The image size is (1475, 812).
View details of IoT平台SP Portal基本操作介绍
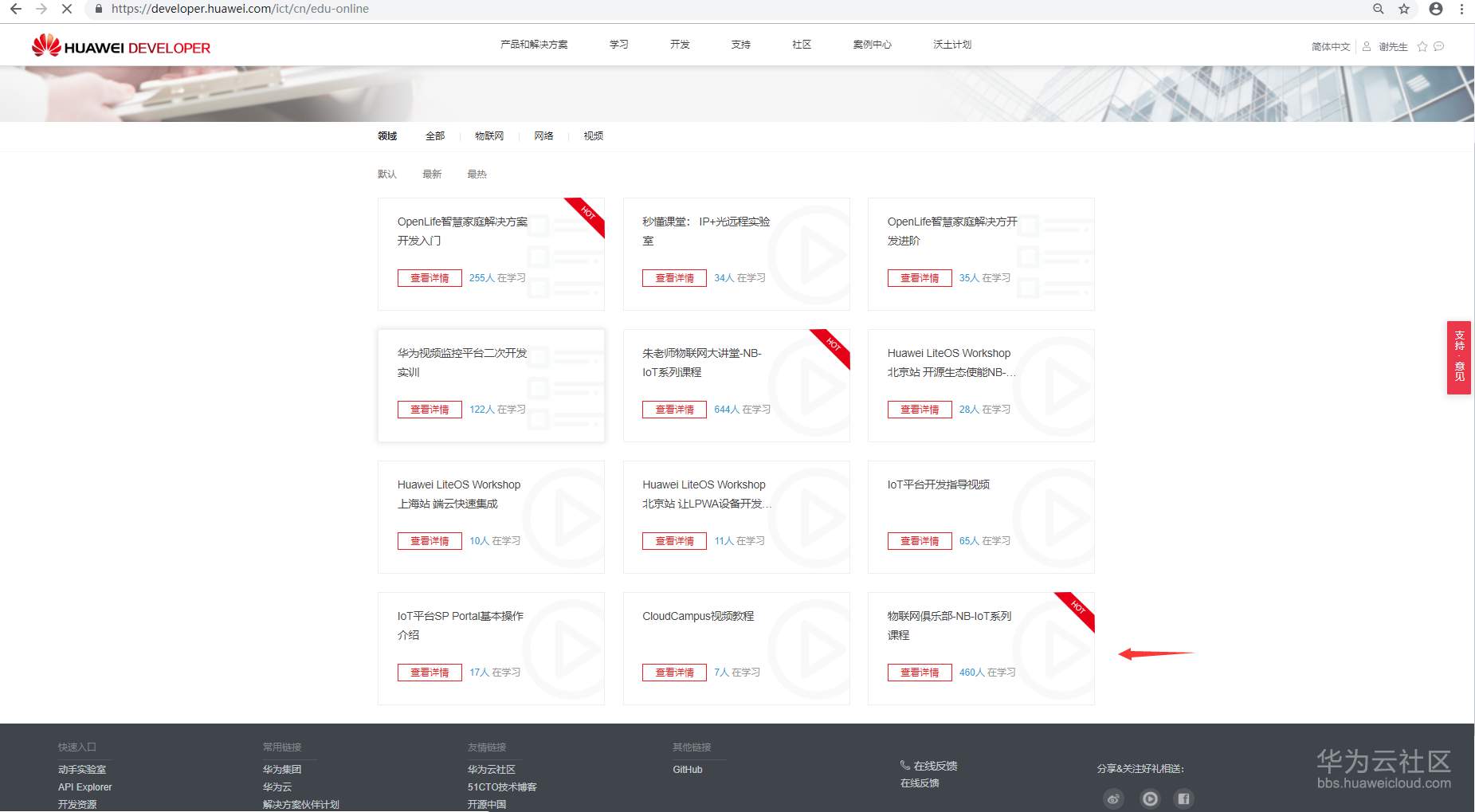coord(430,673)
